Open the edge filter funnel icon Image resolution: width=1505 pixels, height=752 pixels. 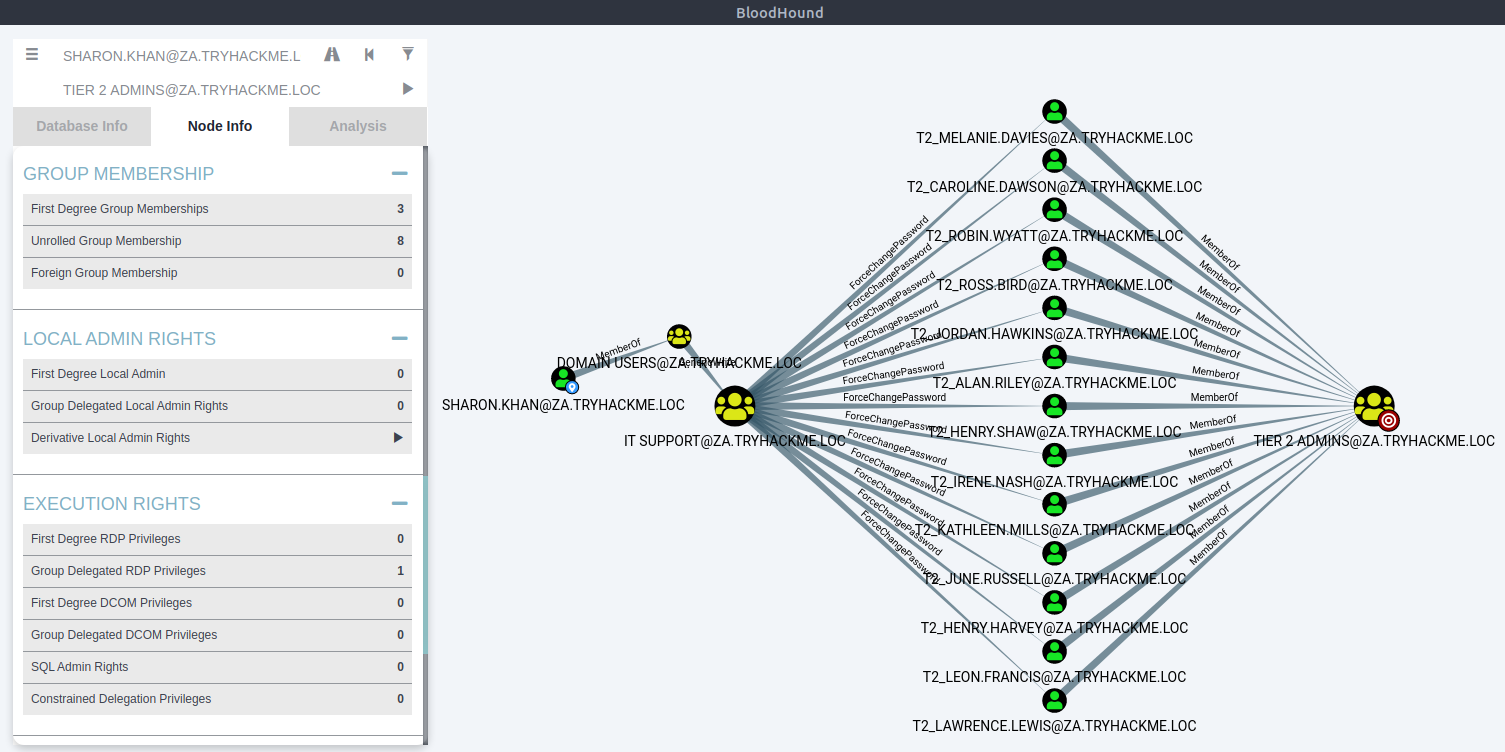click(x=408, y=55)
